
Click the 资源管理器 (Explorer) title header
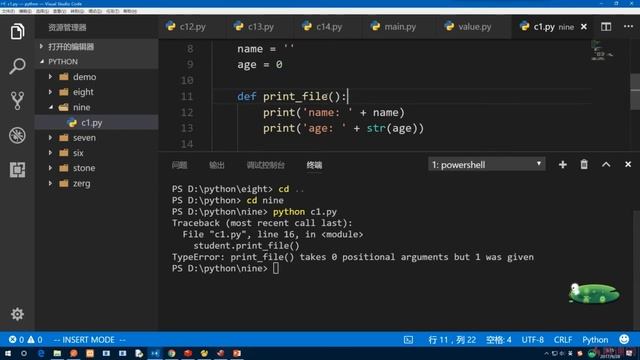[x=67, y=27]
